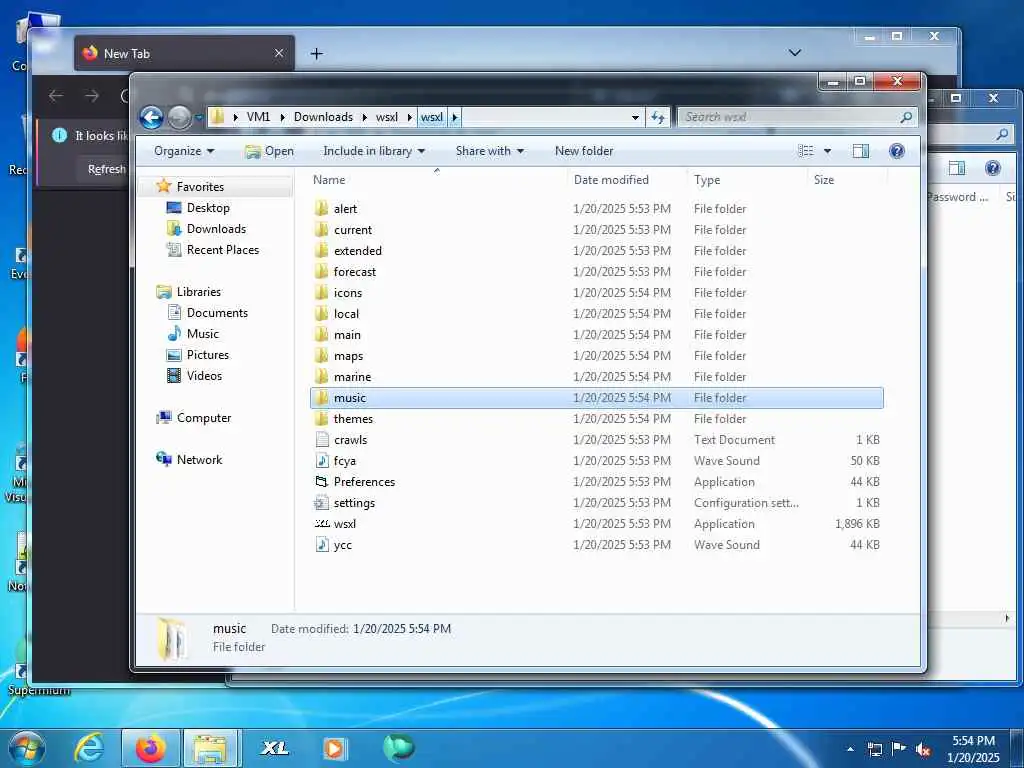
Task: Open Documents library in sidebar
Action: [x=217, y=313]
